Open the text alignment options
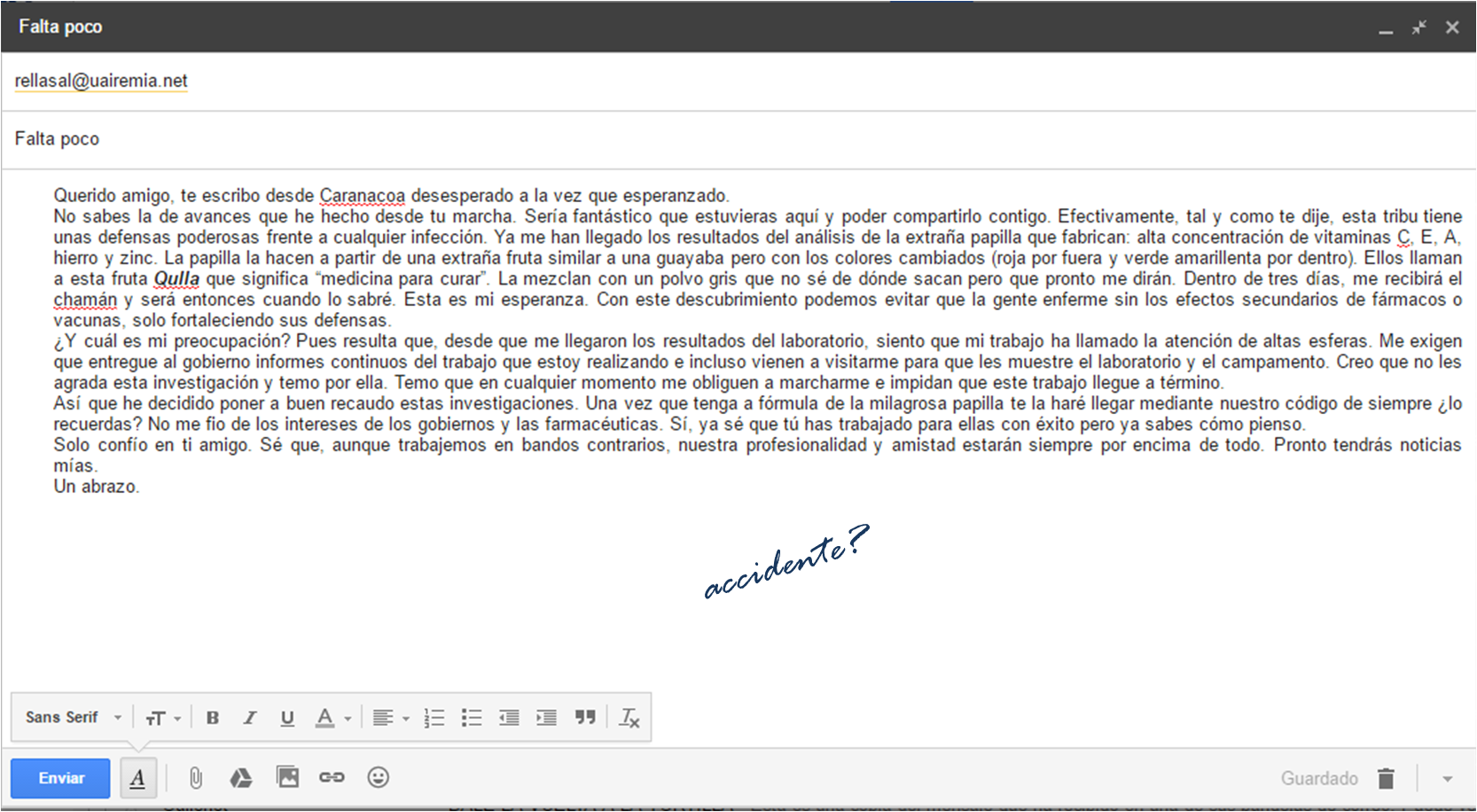This screenshot has width=1477, height=812. [390, 718]
